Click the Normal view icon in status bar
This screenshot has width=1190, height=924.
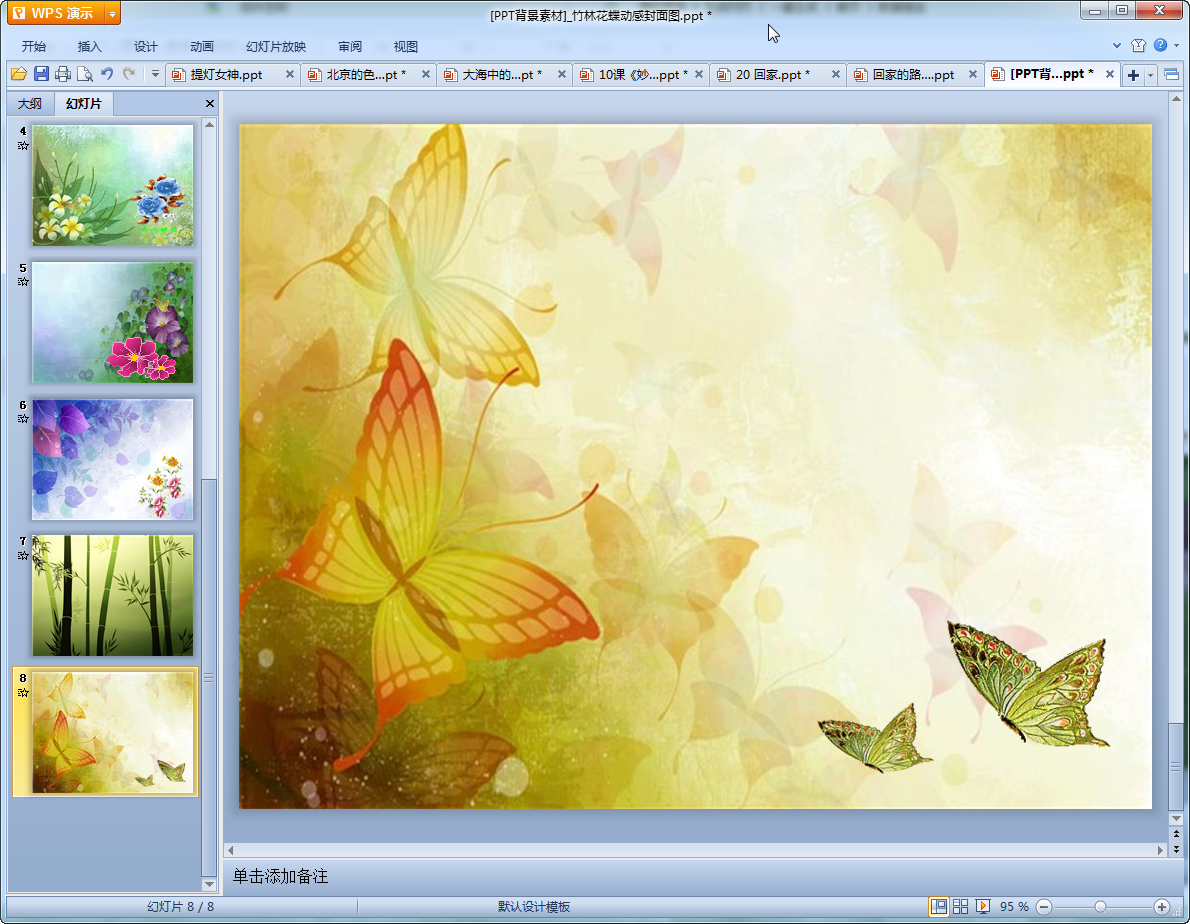pyautogui.click(x=939, y=907)
